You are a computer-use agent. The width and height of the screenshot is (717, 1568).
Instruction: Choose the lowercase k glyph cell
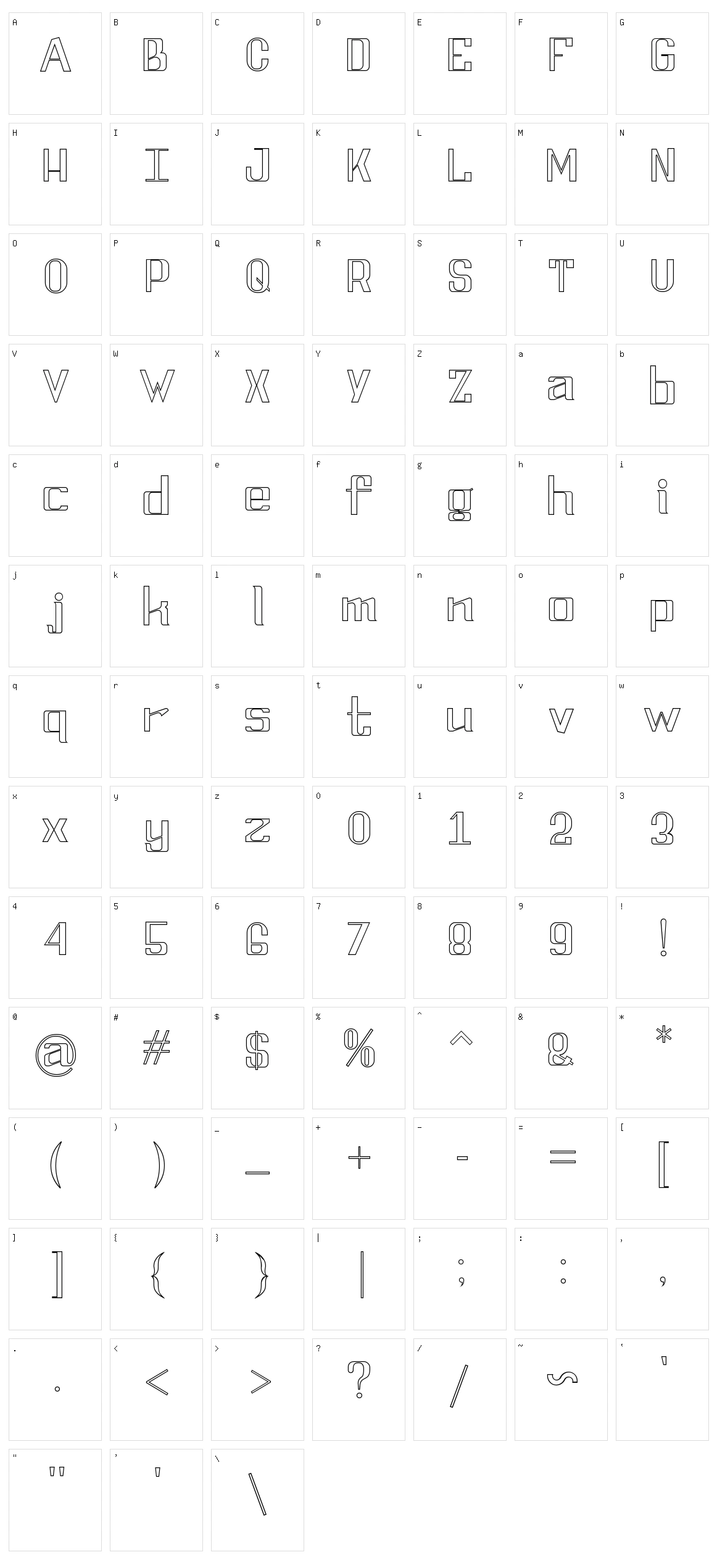pyautogui.click(x=156, y=616)
